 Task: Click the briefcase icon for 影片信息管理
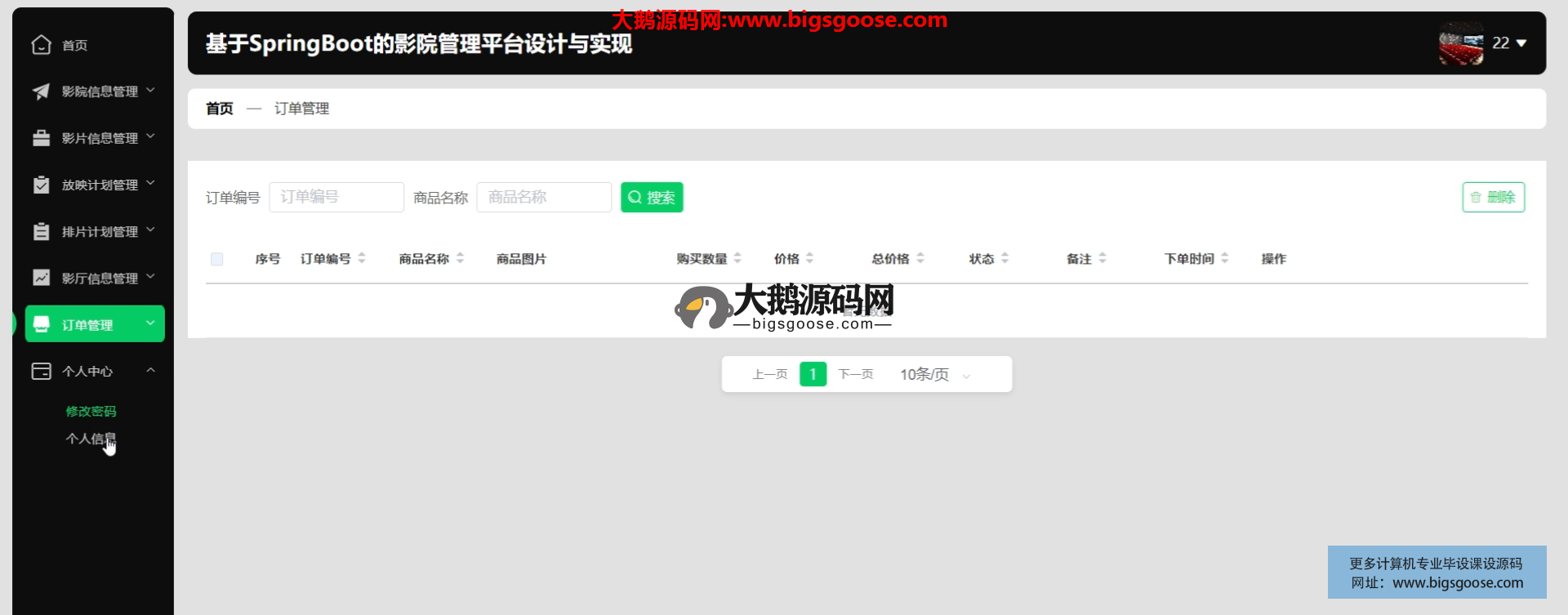41,138
